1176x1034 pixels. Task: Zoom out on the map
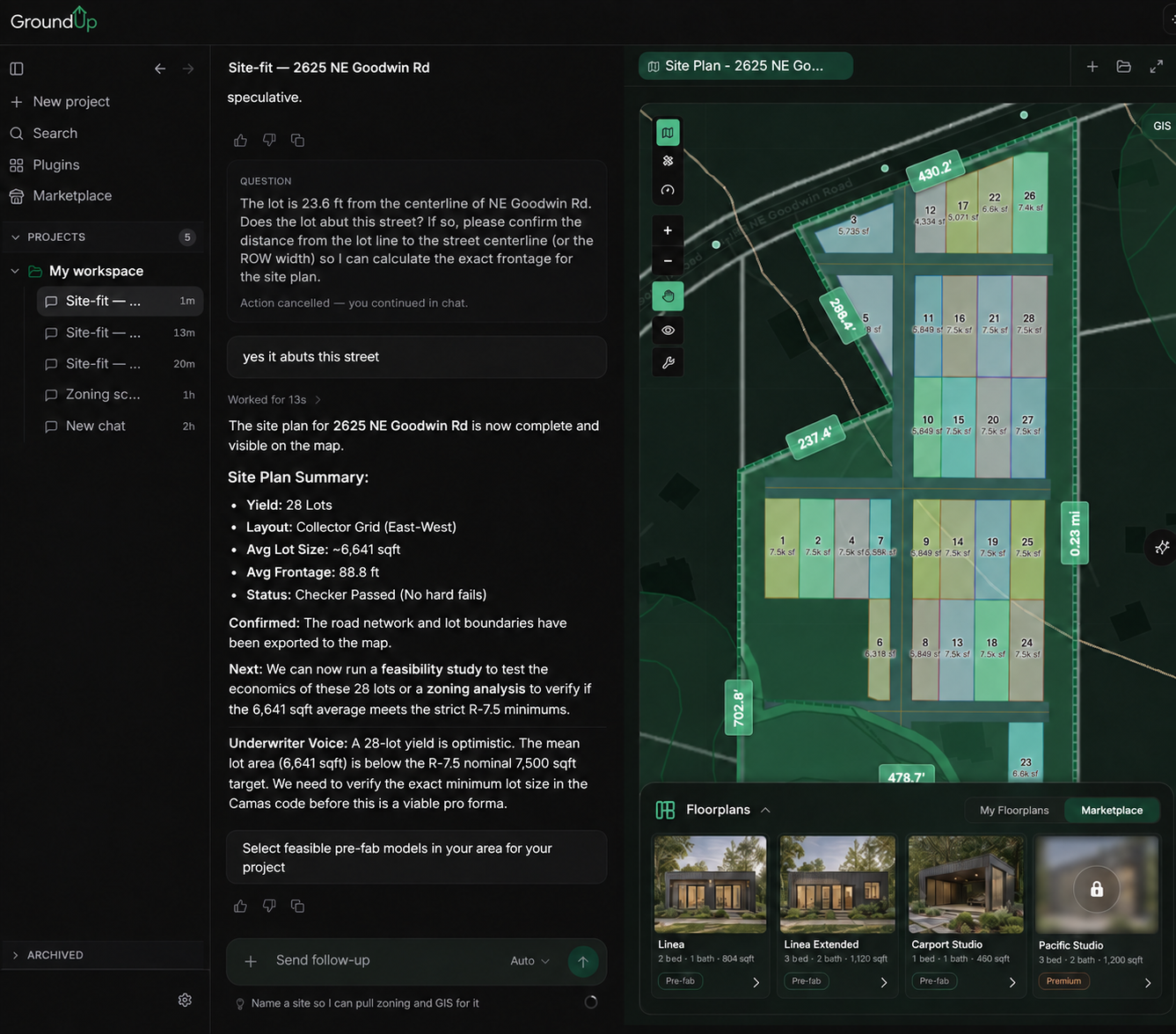668,261
